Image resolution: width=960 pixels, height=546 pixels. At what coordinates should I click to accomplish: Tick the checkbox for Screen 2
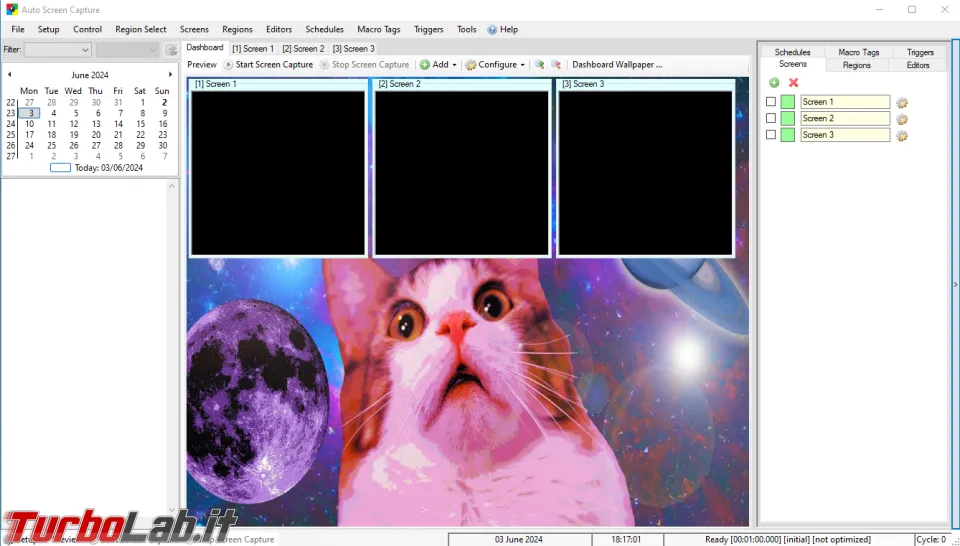click(771, 118)
